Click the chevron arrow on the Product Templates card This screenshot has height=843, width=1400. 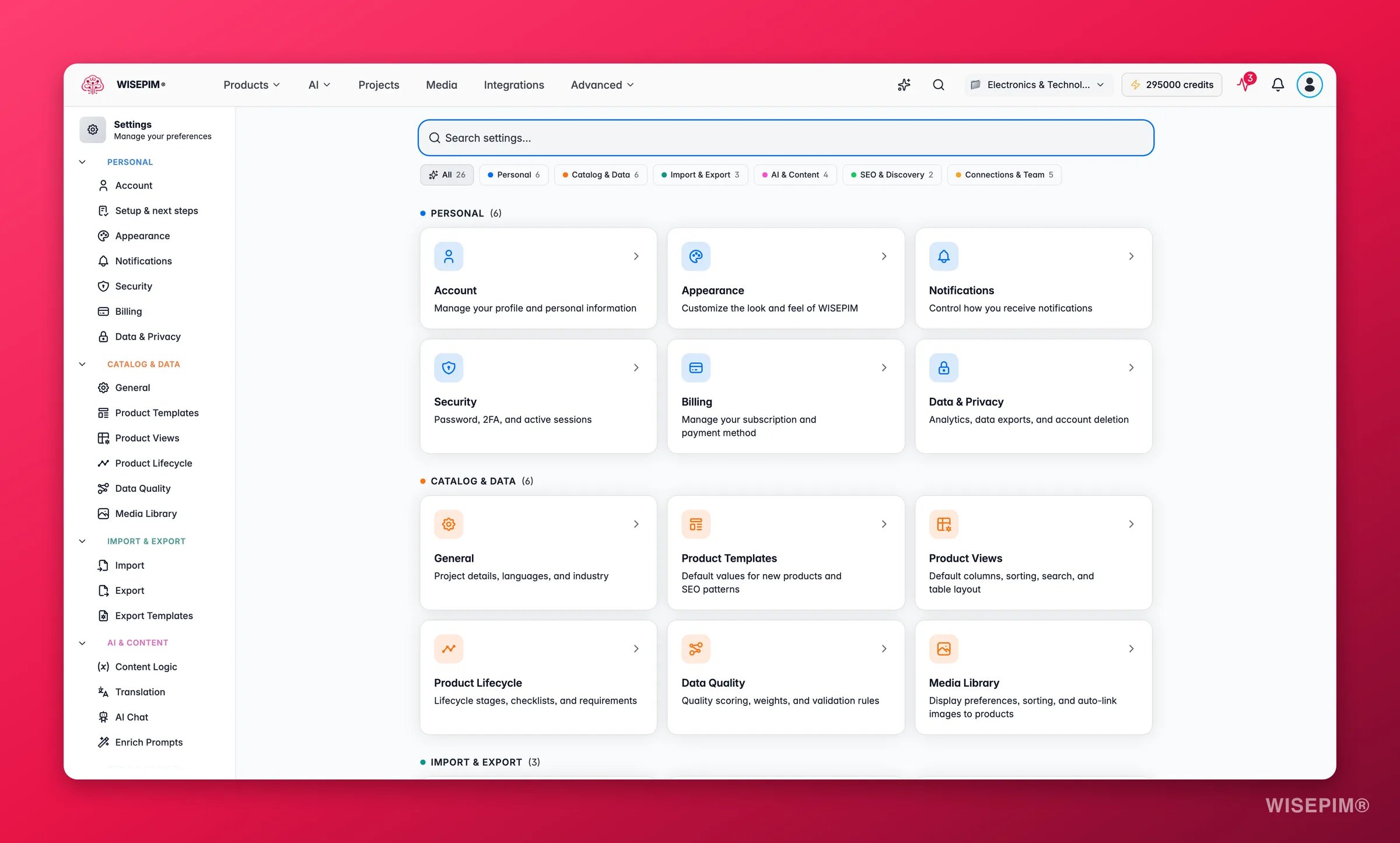884,524
